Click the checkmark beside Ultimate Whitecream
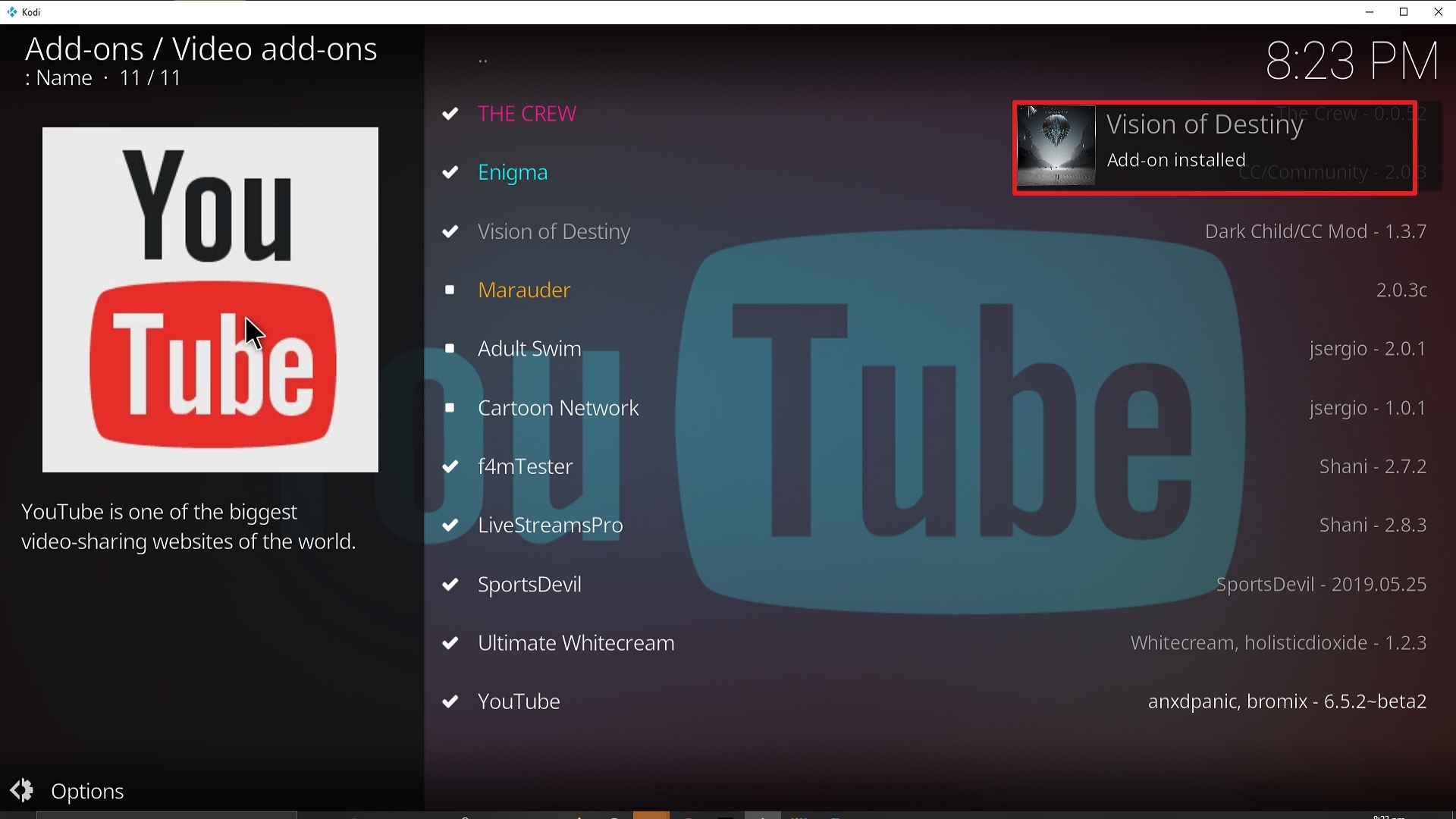The image size is (1456, 819). tap(450, 644)
